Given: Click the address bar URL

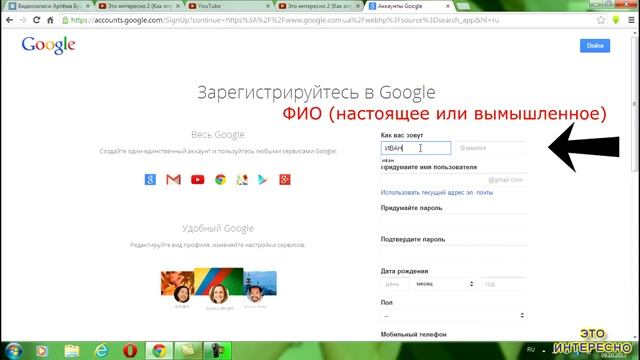Looking at the screenshot, I should pos(284,20).
